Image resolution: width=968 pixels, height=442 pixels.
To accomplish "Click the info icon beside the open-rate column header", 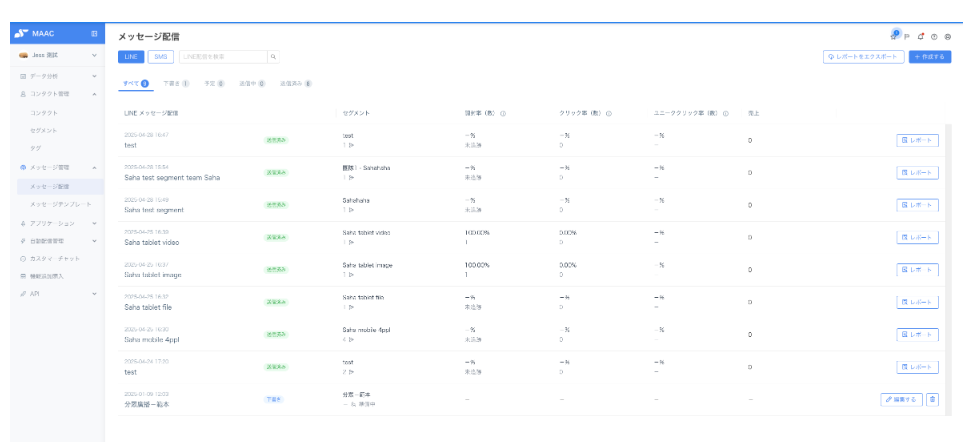I will (x=502, y=113).
